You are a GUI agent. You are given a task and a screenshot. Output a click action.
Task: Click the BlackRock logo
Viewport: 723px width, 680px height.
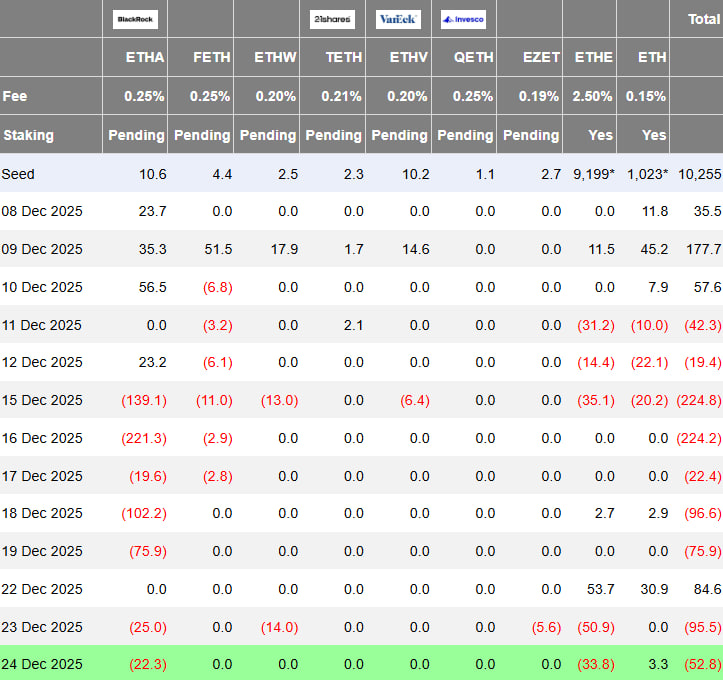tap(135, 19)
